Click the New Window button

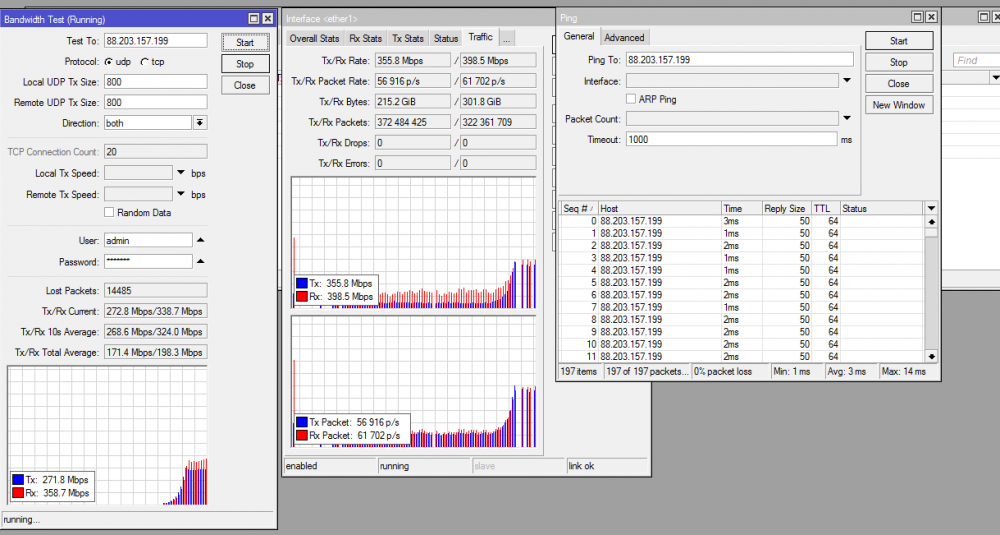pyautogui.click(x=898, y=105)
